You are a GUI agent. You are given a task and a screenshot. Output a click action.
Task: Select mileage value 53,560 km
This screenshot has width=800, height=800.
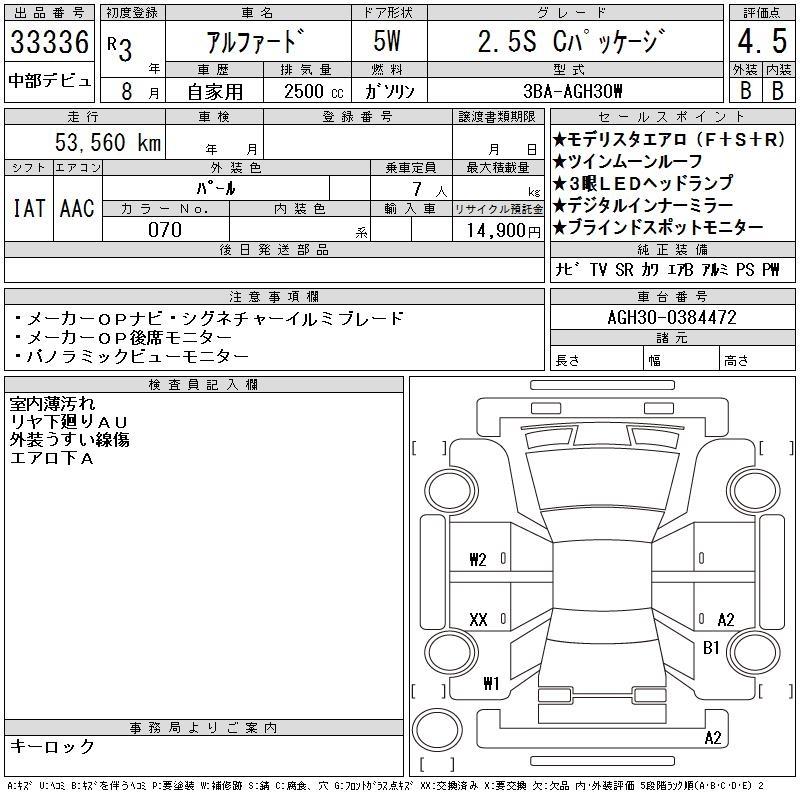click(108, 142)
